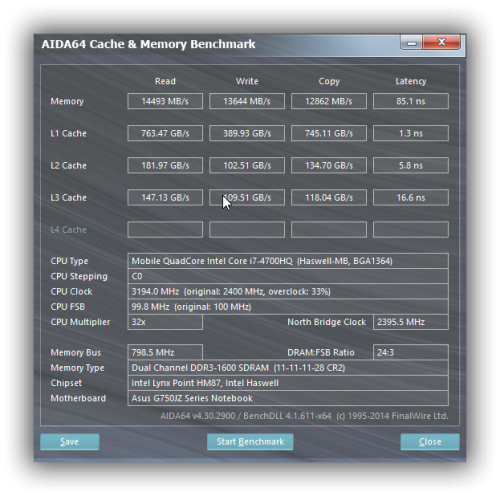Start the benchmark run
The height and width of the screenshot is (496, 500).
[x=250, y=442]
